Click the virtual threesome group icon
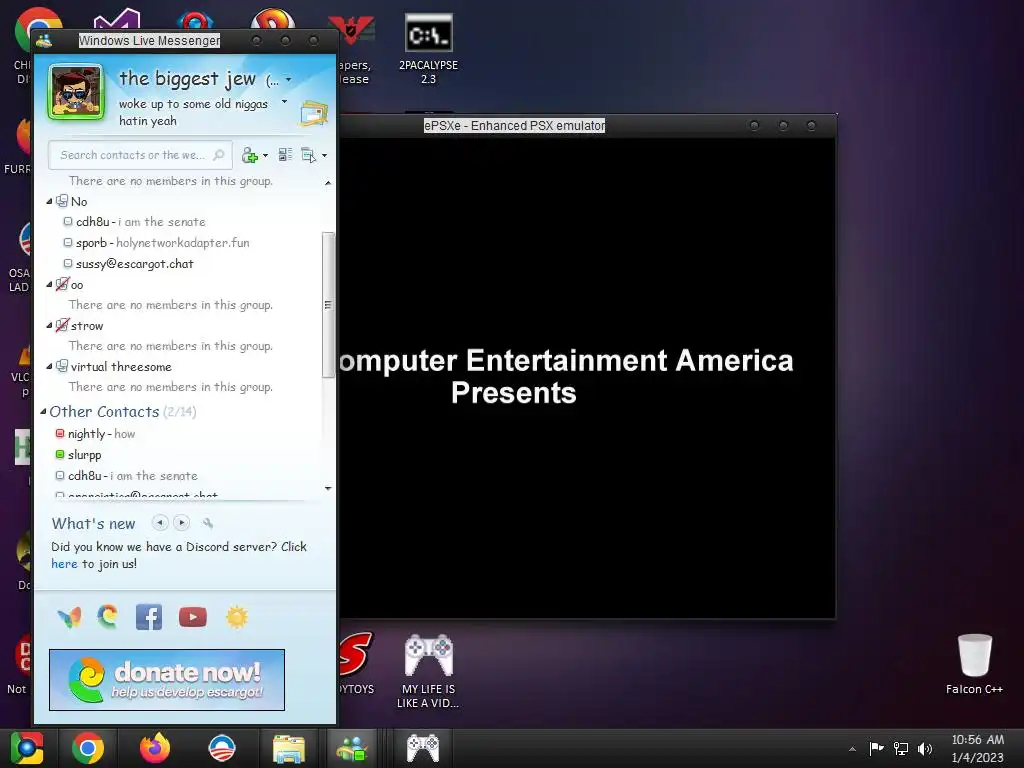 (62, 366)
